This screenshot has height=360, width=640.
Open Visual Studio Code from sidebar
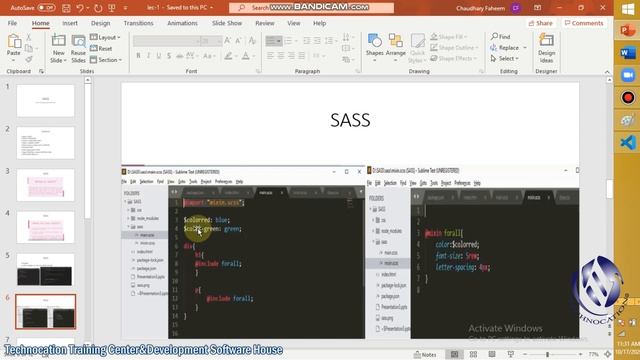coord(627,142)
